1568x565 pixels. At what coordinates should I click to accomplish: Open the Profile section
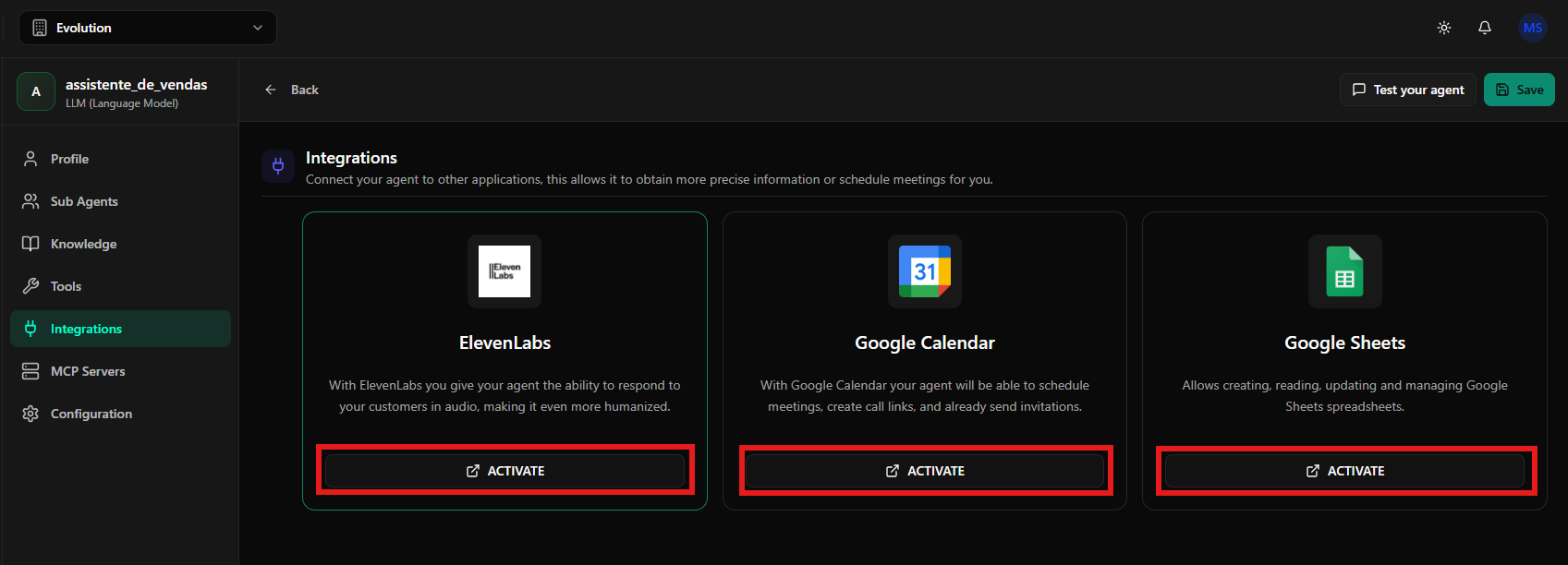[x=120, y=159]
